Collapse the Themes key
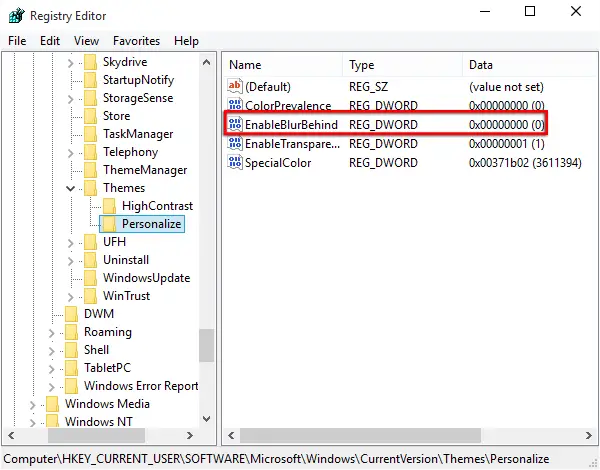Image resolution: width=600 pixels, height=470 pixels. click(70, 188)
